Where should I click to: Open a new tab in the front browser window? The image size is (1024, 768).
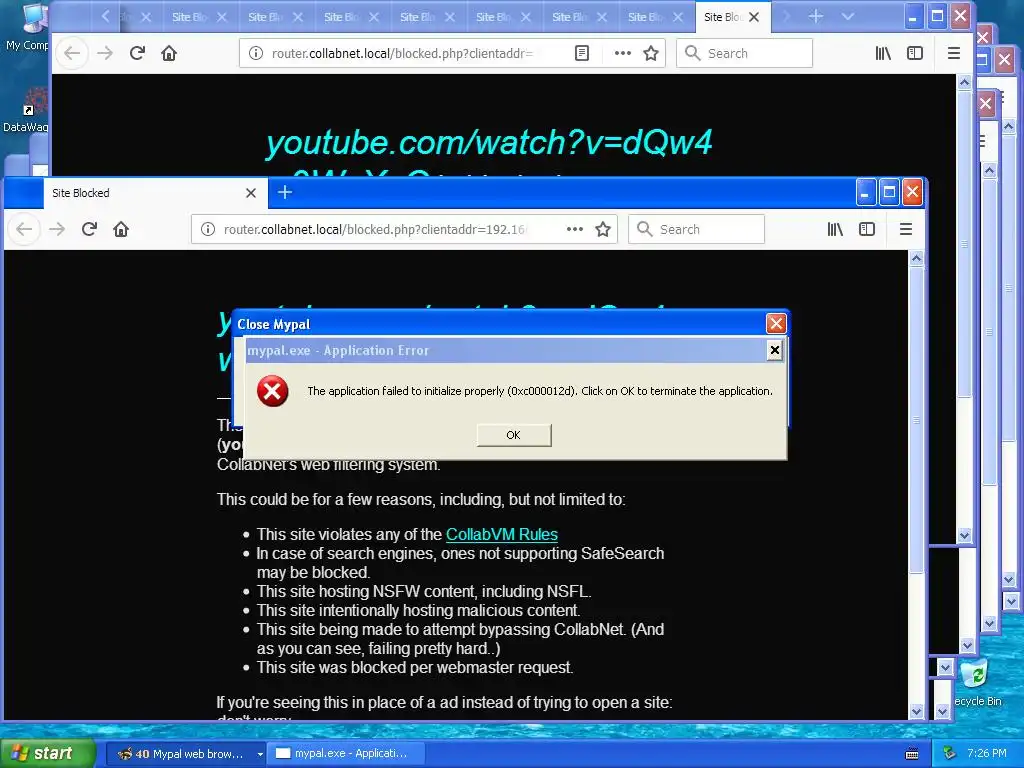pyautogui.click(x=285, y=193)
